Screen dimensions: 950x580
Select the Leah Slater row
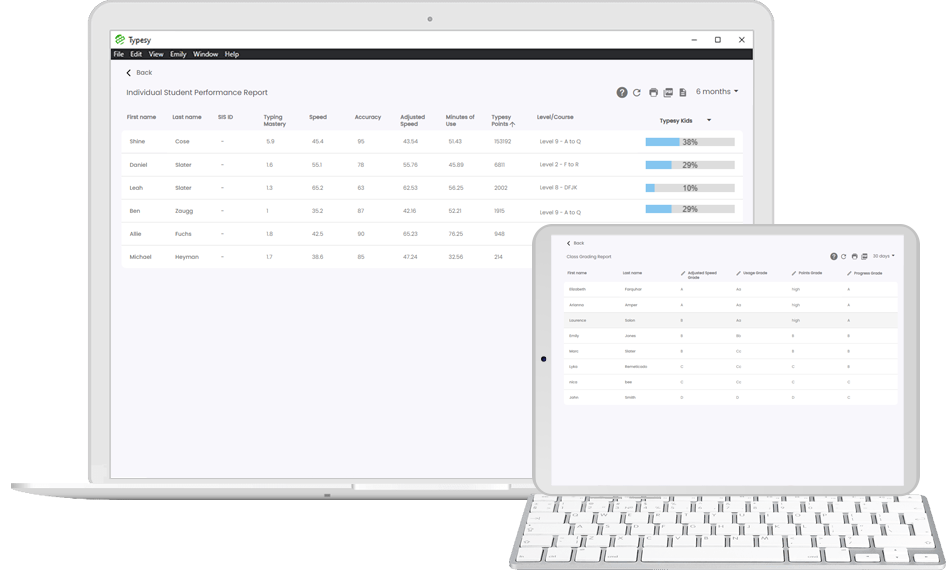tap(432, 188)
